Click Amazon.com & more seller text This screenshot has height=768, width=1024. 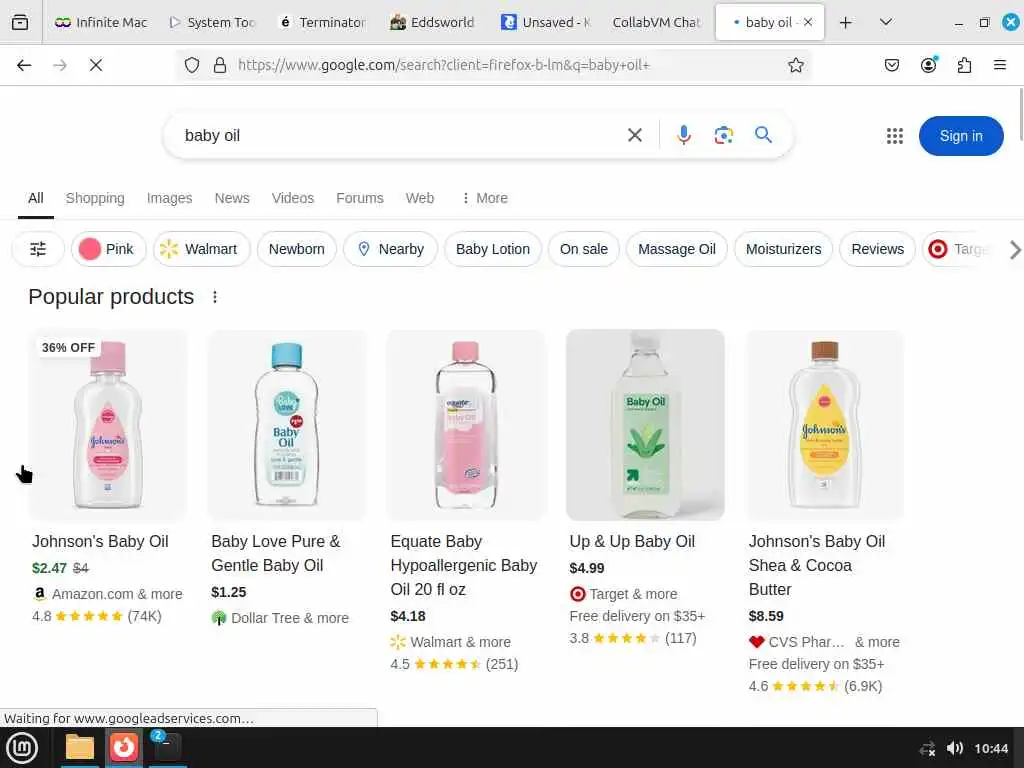click(118, 594)
